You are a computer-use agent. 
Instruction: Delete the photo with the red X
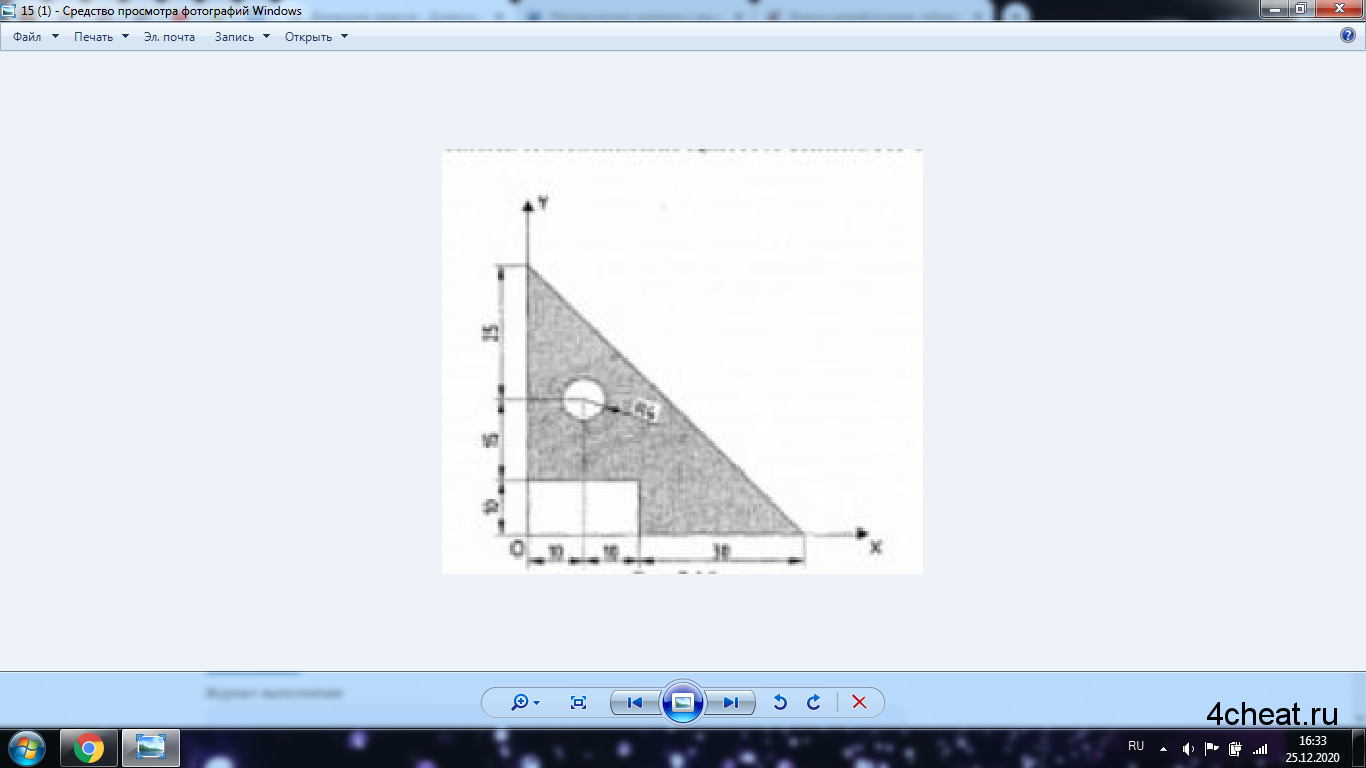pos(859,702)
